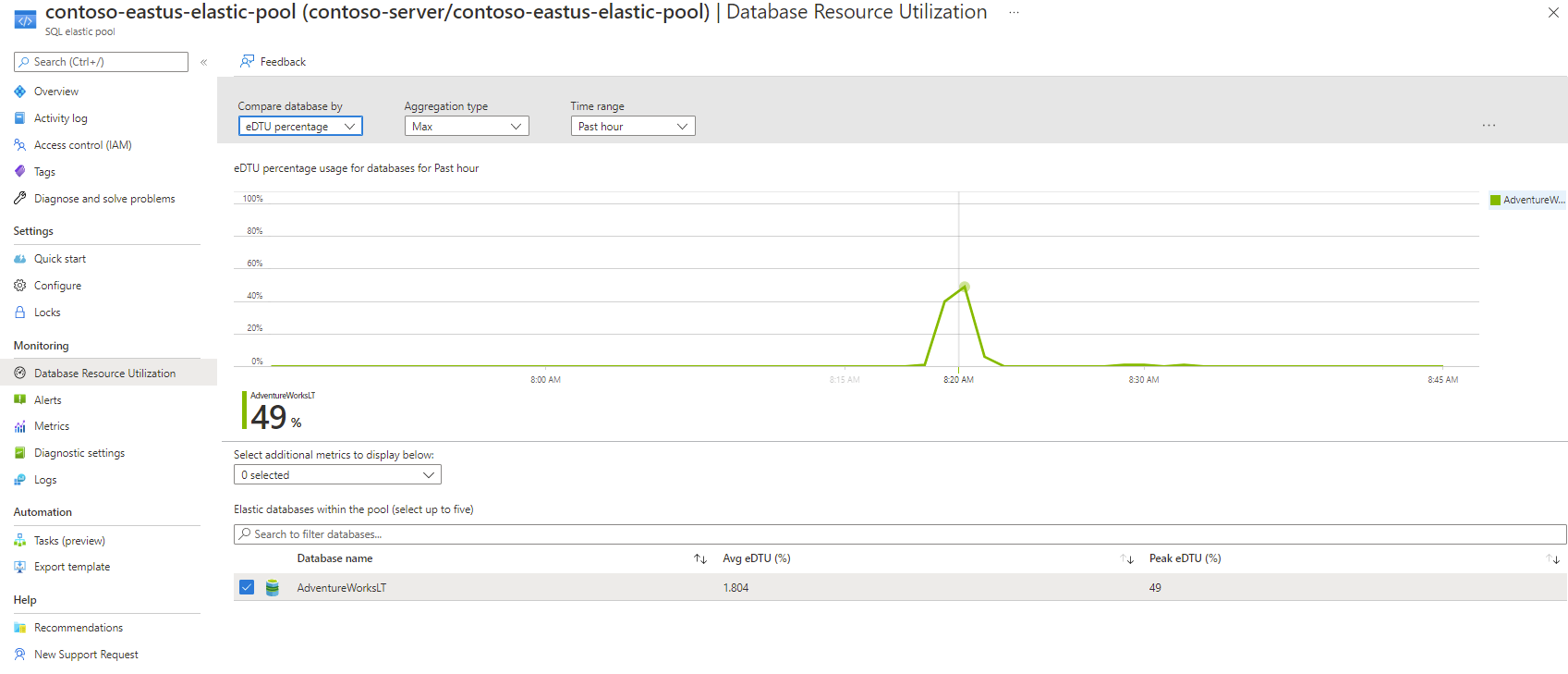Click the Feedback person icon
The image size is (1568, 674).
pos(247,61)
